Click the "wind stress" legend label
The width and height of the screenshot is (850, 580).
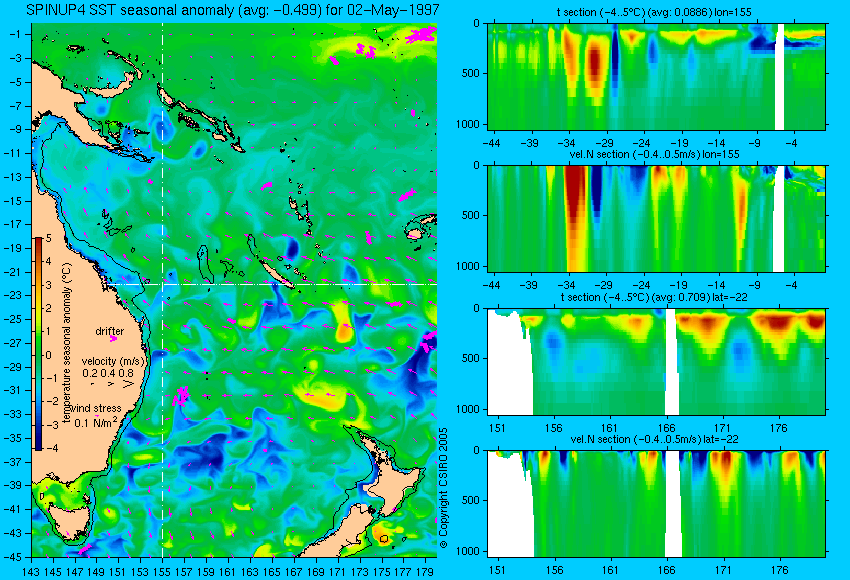point(96,408)
